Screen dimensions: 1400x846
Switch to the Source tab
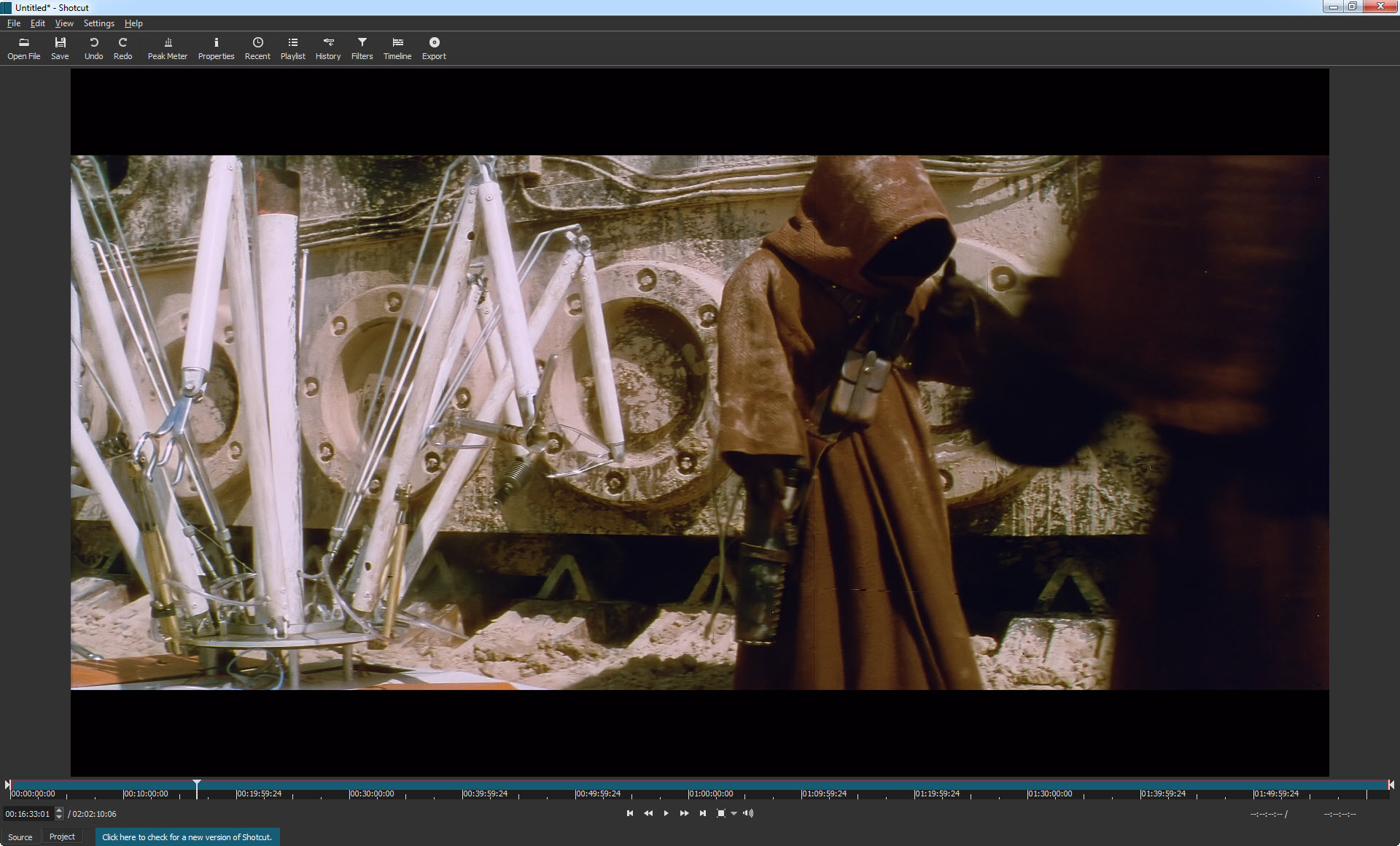pos(20,837)
